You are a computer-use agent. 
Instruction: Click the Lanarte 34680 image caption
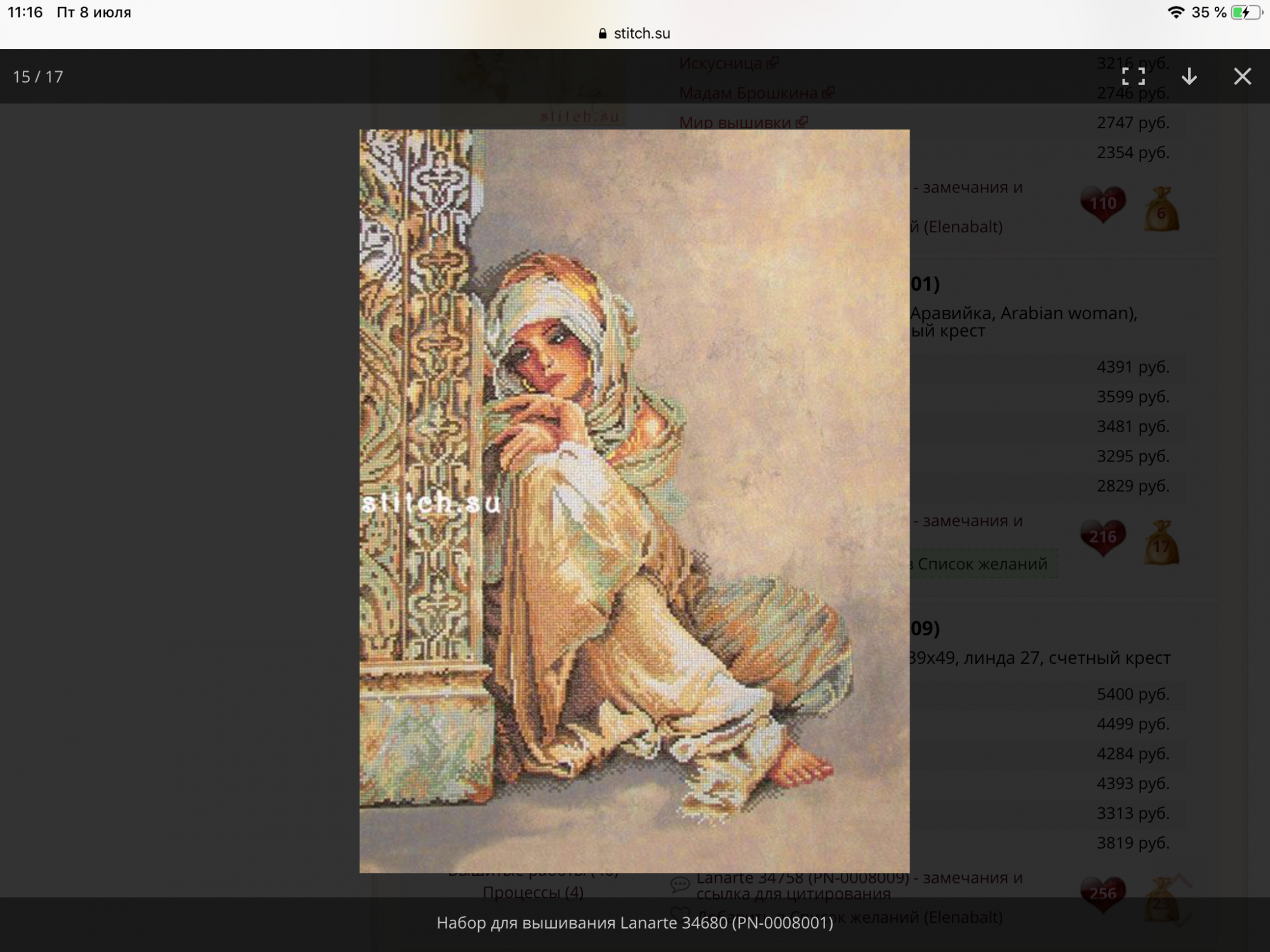(x=635, y=923)
